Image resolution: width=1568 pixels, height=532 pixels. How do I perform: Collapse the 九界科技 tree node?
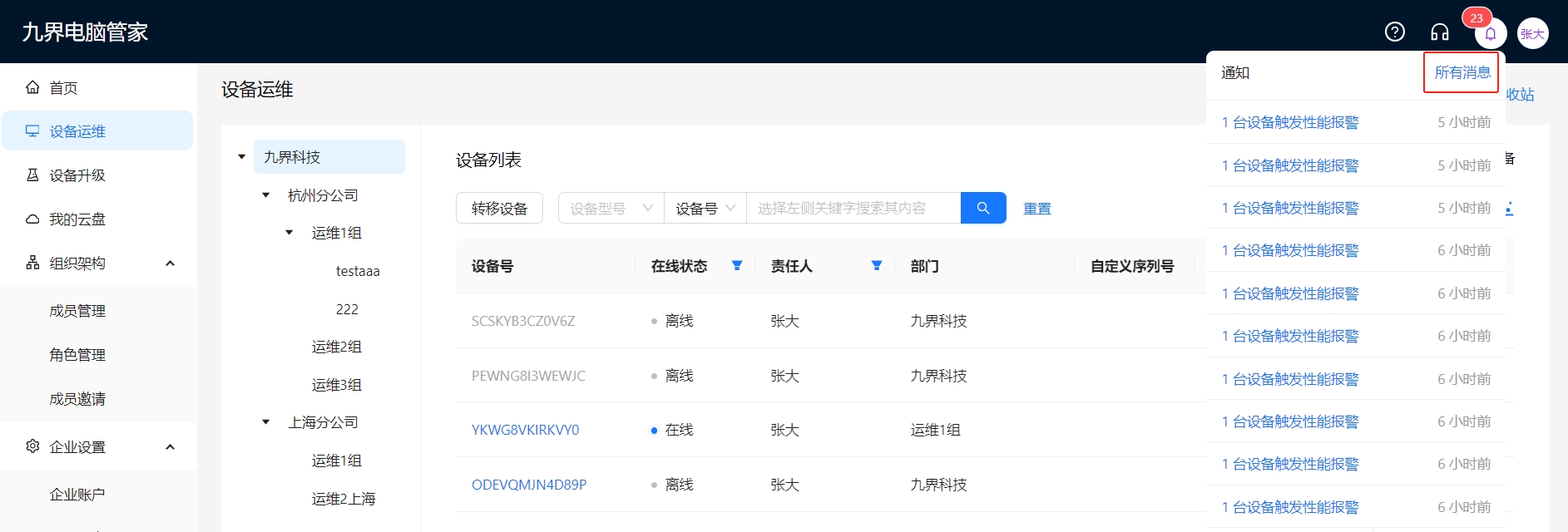(x=242, y=157)
